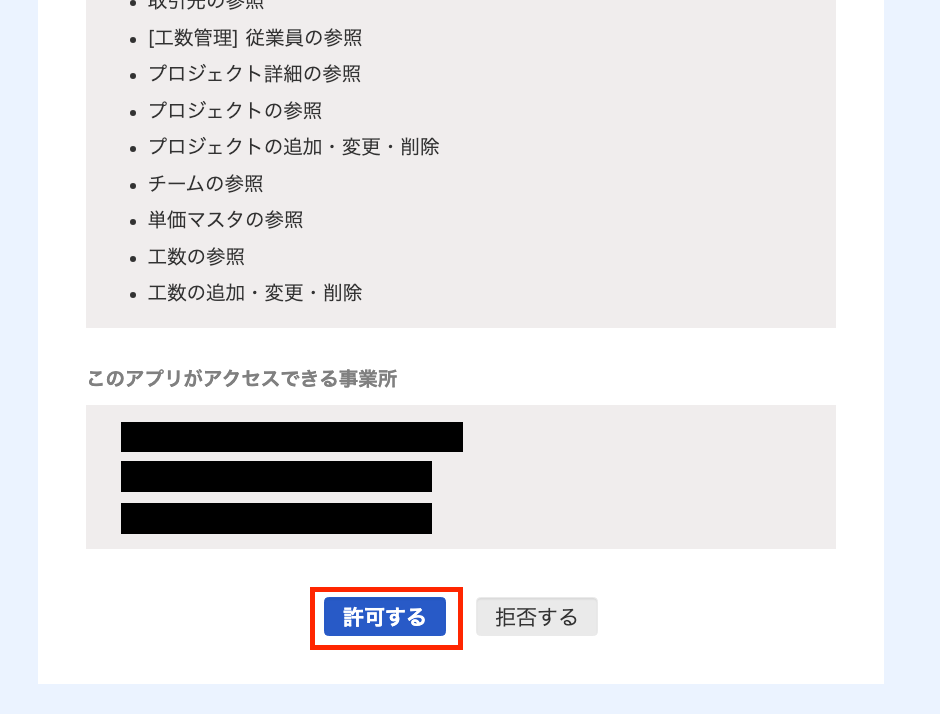Image resolution: width=940 pixels, height=714 pixels.
Task: Click the bullet before プロジェクトの参照
Action: coord(133,112)
